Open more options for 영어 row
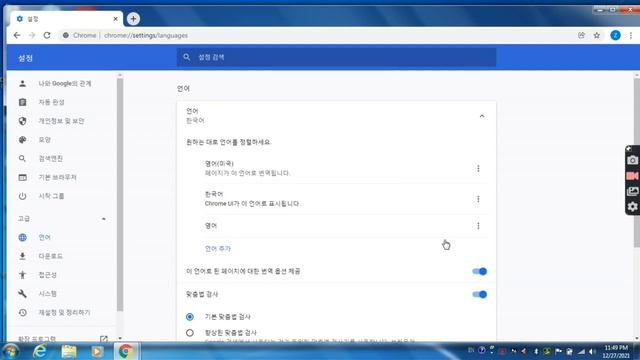Image resolution: width=640 pixels, height=360 pixels. (x=478, y=226)
